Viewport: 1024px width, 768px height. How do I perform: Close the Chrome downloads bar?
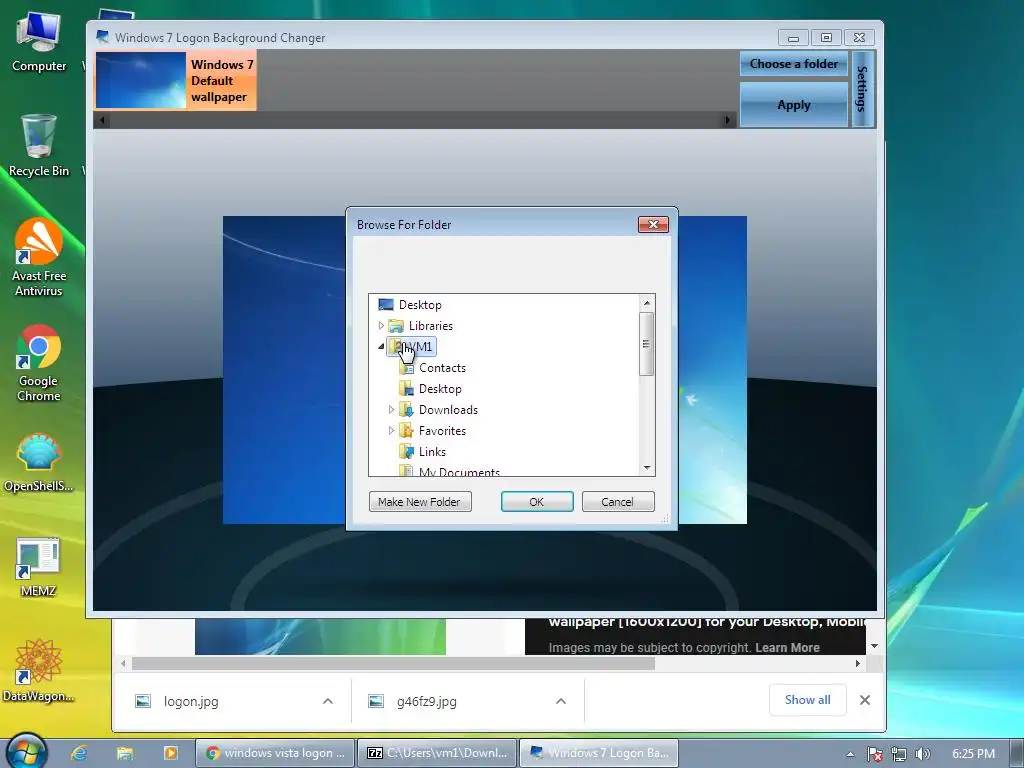click(865, 700)
